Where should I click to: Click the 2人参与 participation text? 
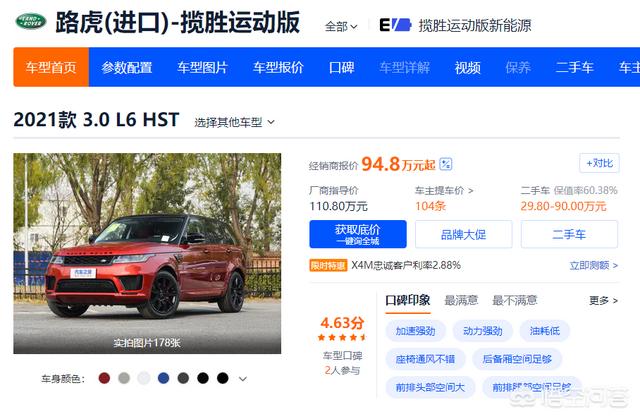coord(342,370)
